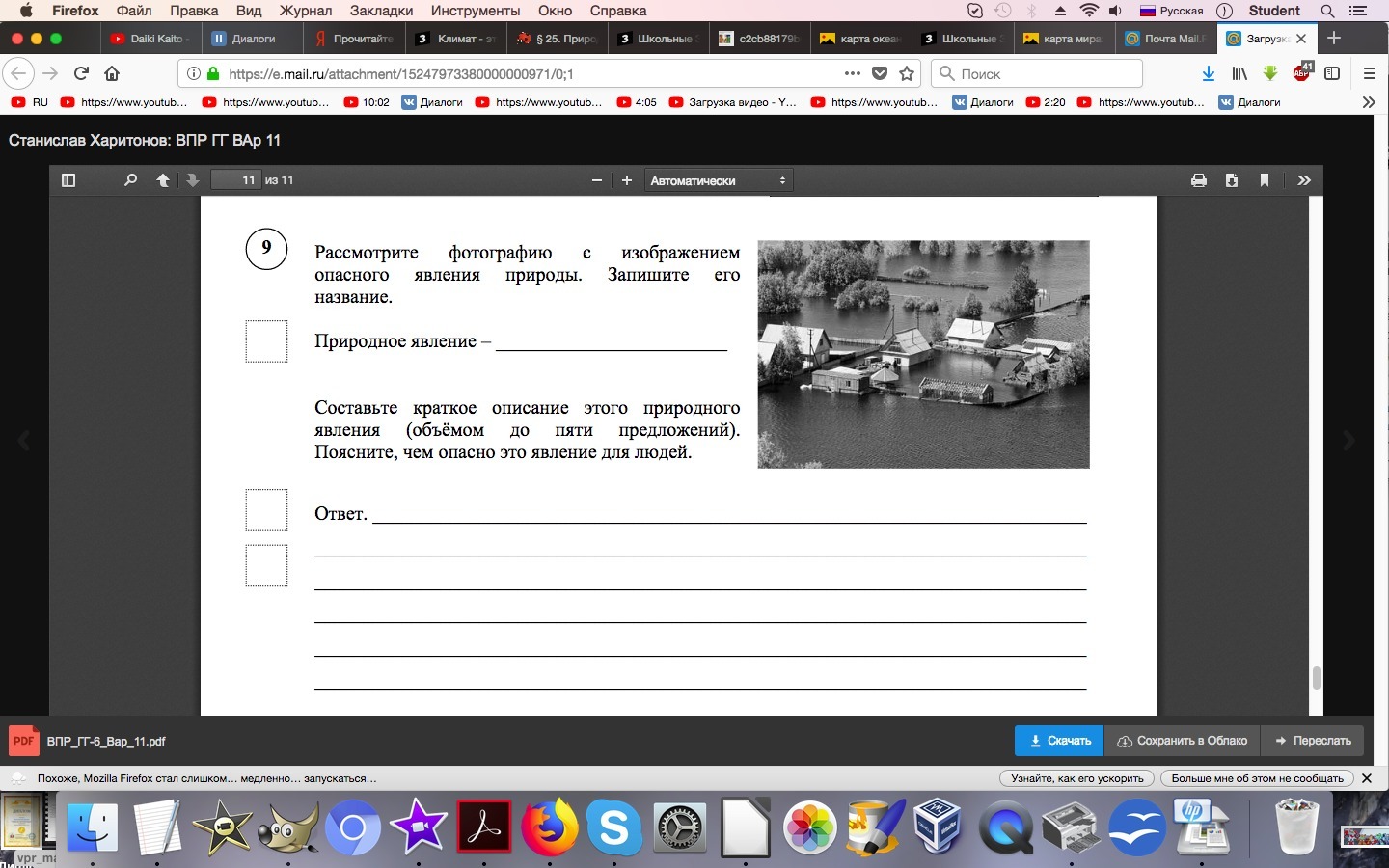Zoom in with the plus button

627,180
